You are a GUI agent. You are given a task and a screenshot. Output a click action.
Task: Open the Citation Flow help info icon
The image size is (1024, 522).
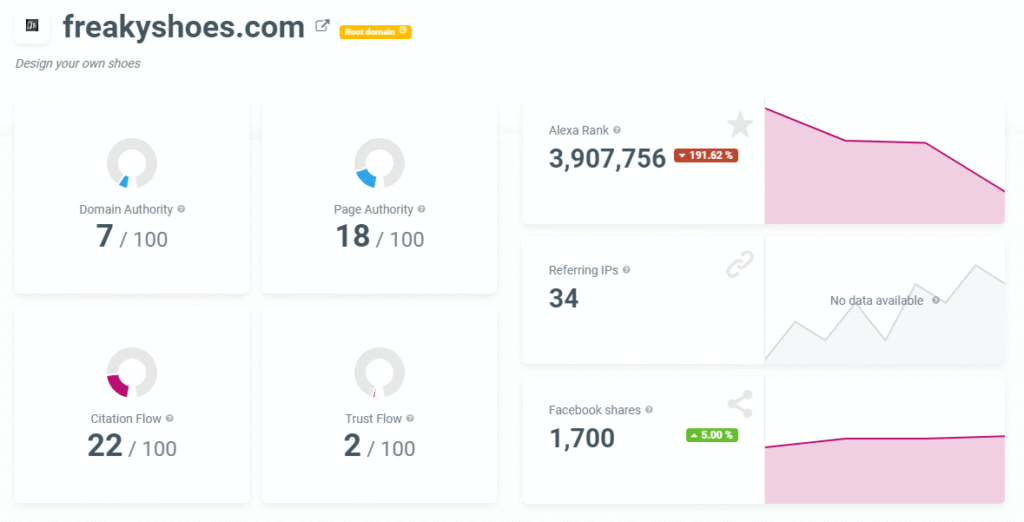(170, 419)
